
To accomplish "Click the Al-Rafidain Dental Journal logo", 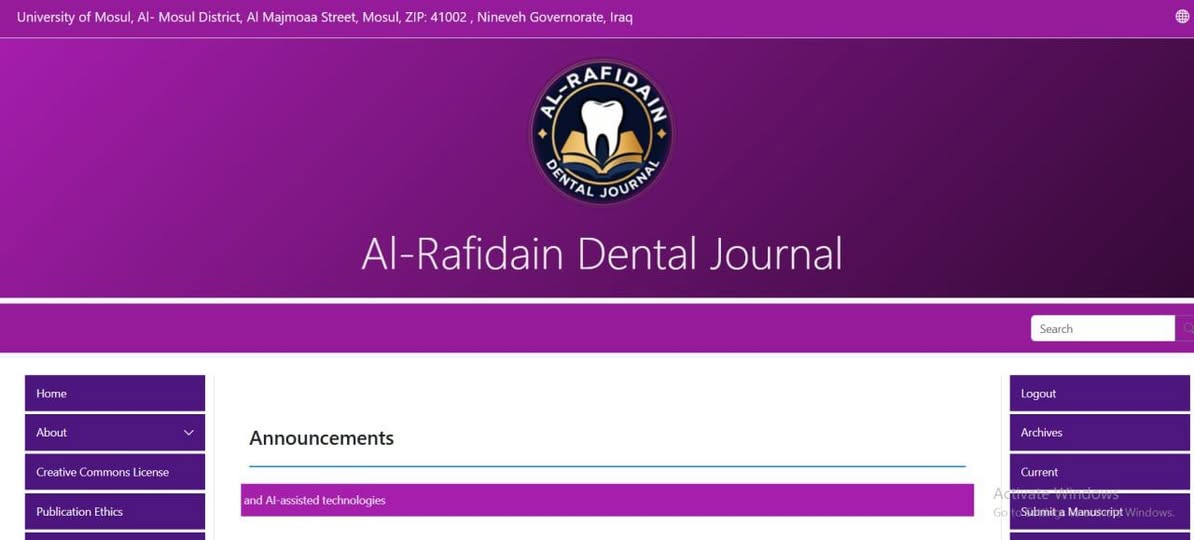I will (x=601, y=132).
